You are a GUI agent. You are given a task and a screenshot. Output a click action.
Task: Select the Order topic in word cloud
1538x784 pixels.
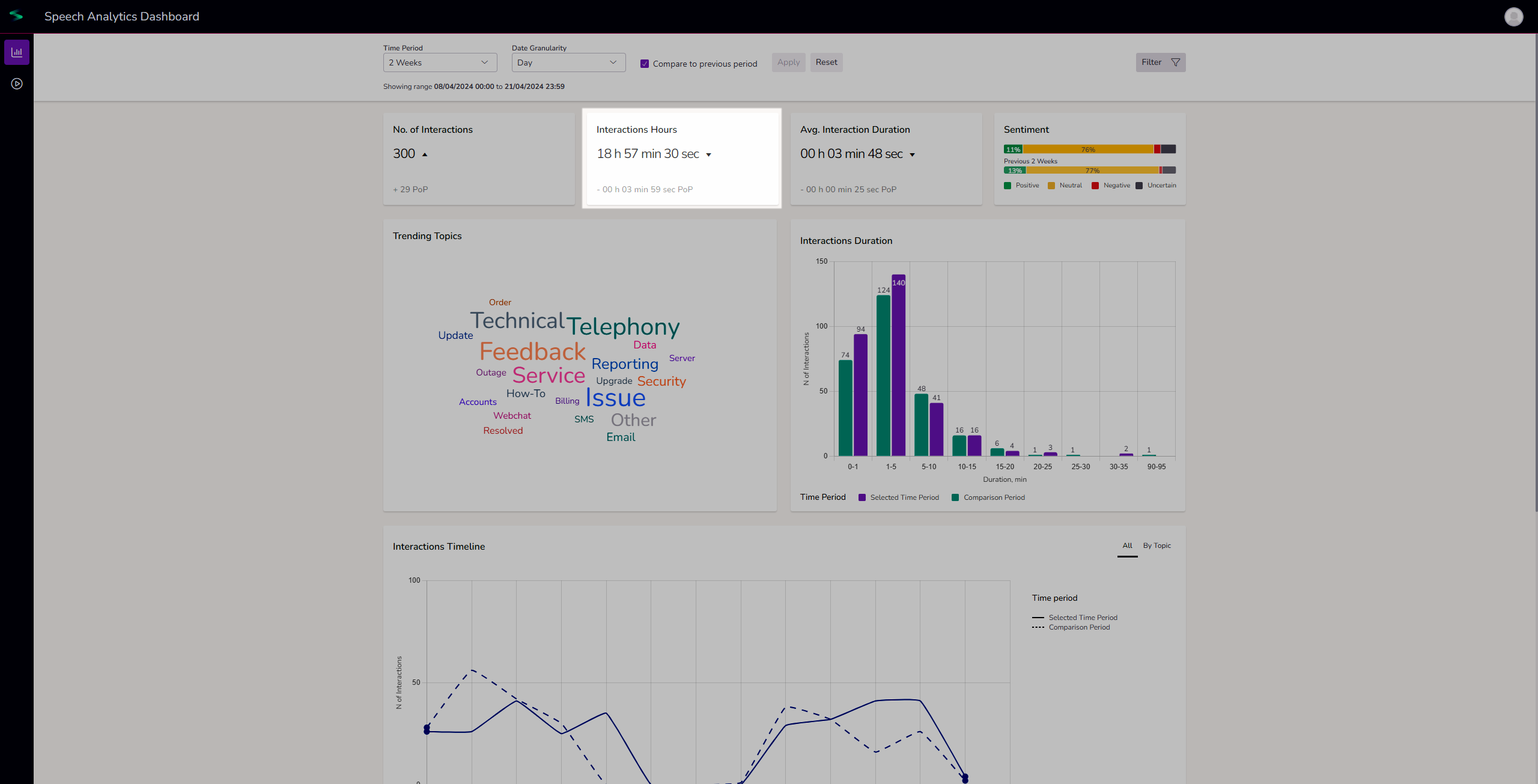click(500, 302)
